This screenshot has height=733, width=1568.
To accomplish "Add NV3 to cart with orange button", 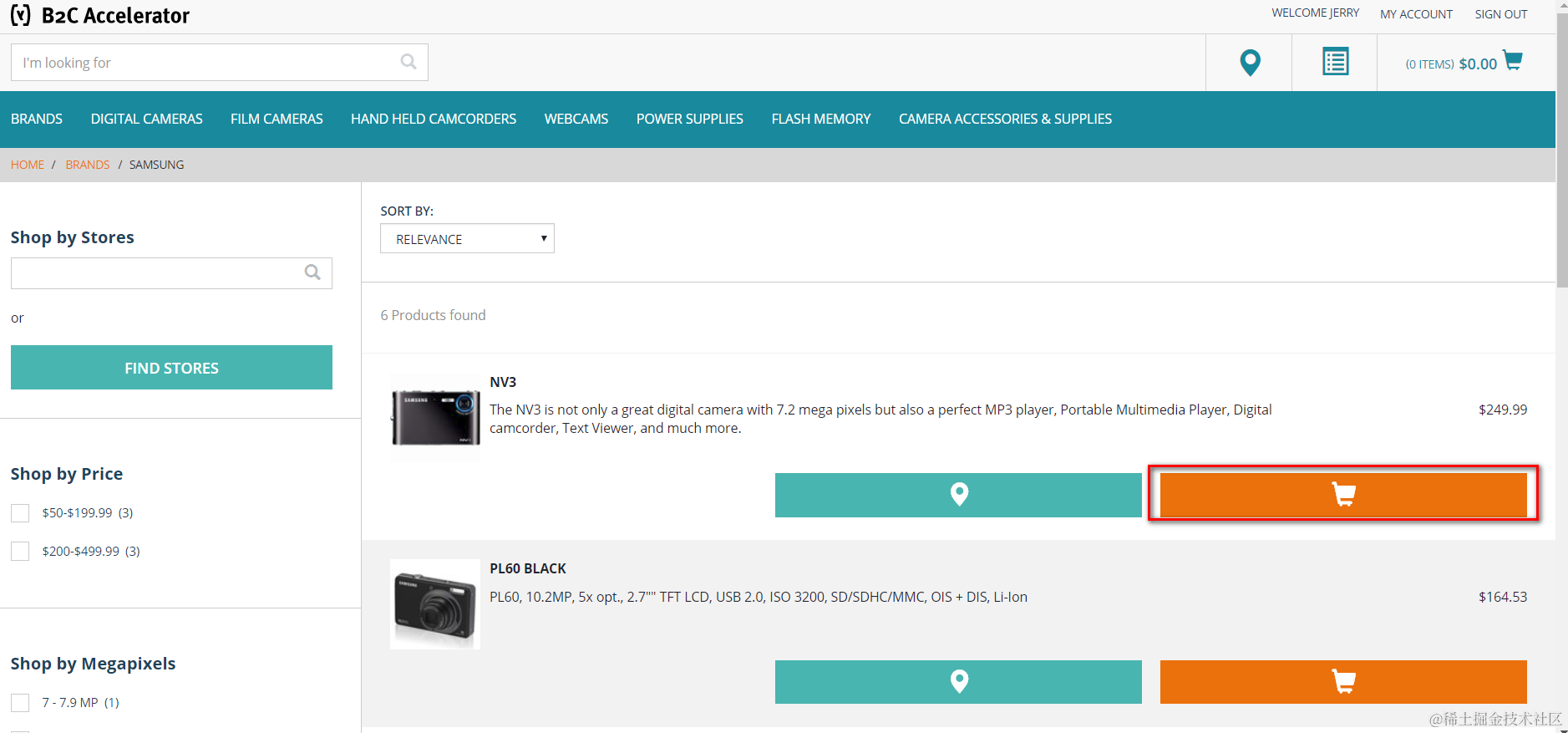I will [1343, 495].
